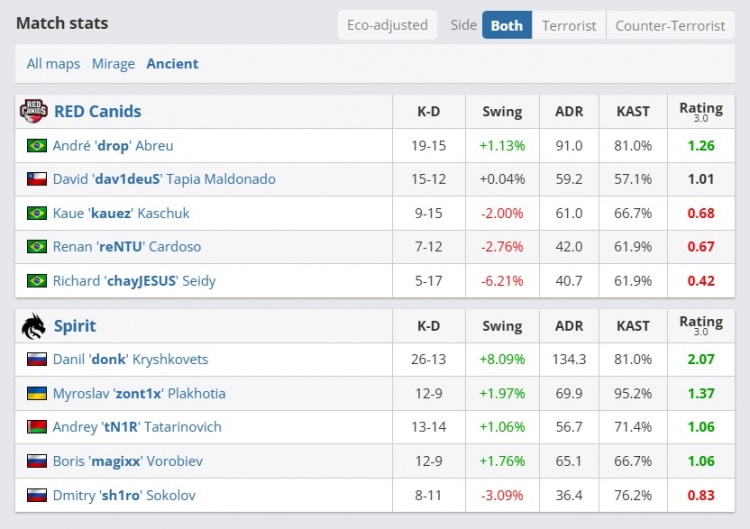Open the RED Canids team page link
The image size is (750, 529).
coord(97,111)
